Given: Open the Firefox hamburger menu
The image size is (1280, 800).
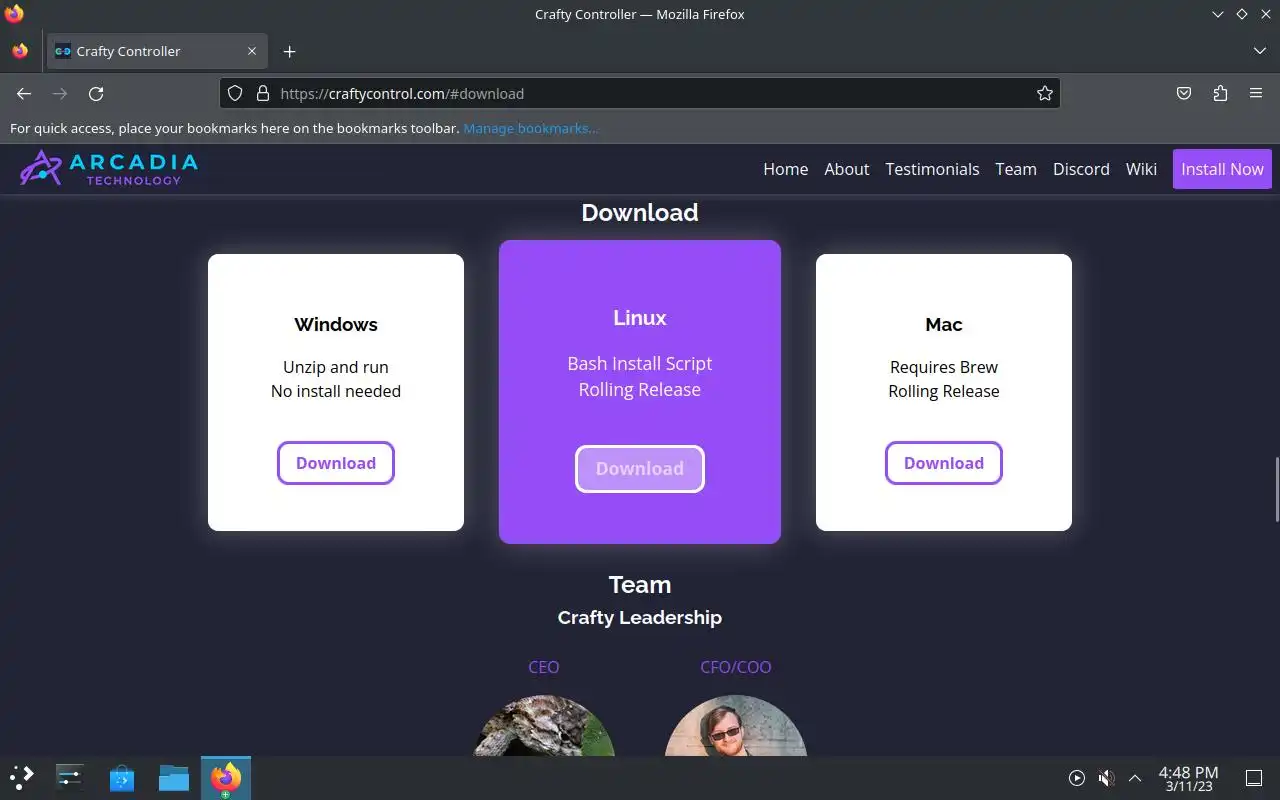Looking at the screenshot, I should (x=1256, y=93).
